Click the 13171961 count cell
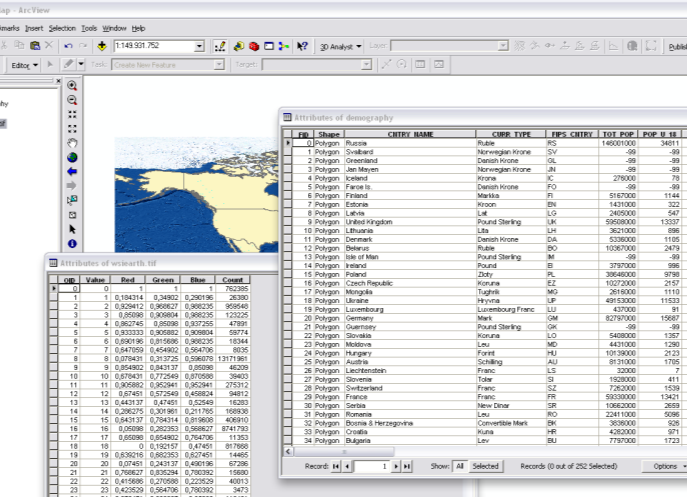 click(232, 359)
